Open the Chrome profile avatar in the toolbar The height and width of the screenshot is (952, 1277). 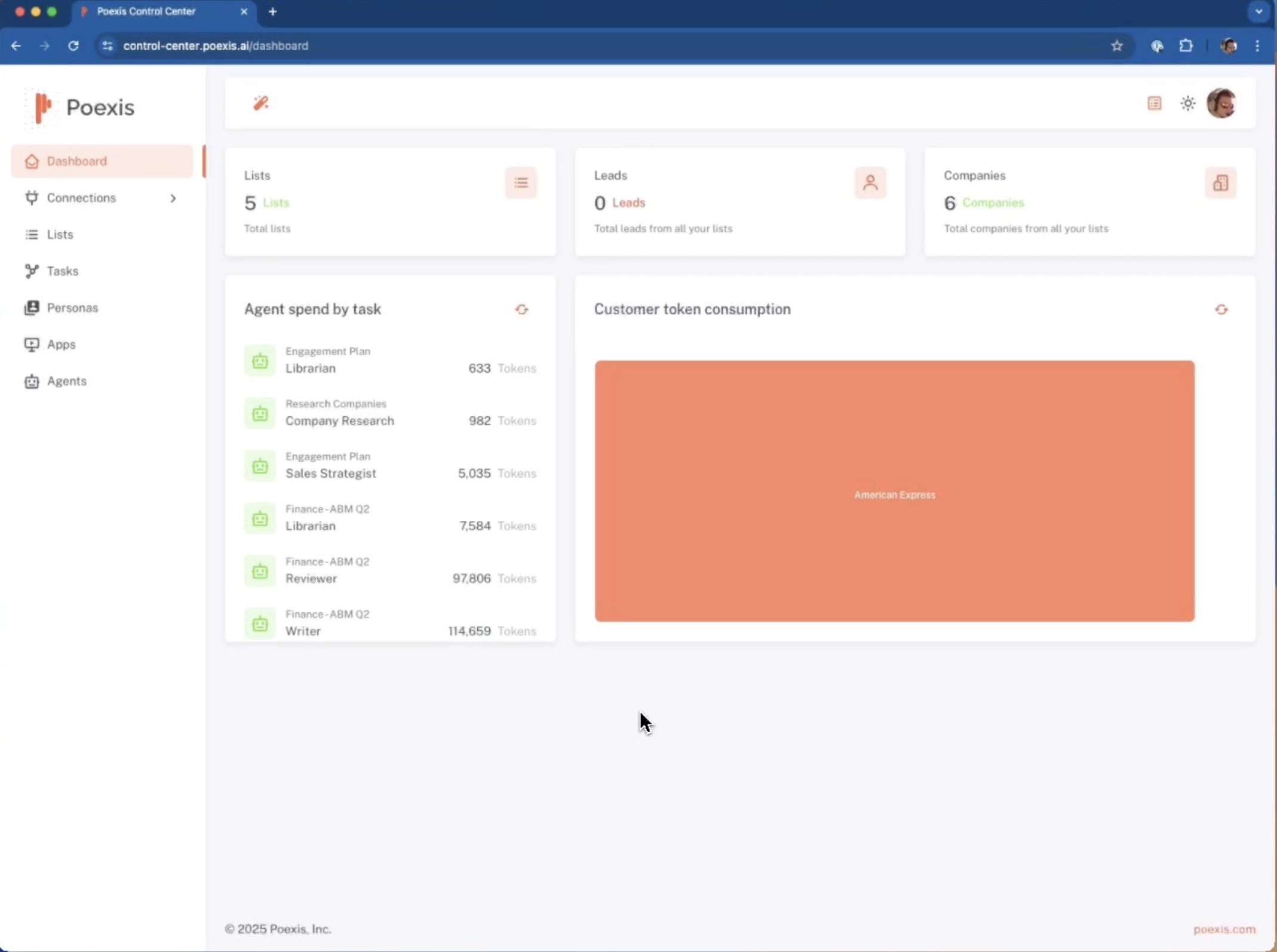(x=1229, y=46)
